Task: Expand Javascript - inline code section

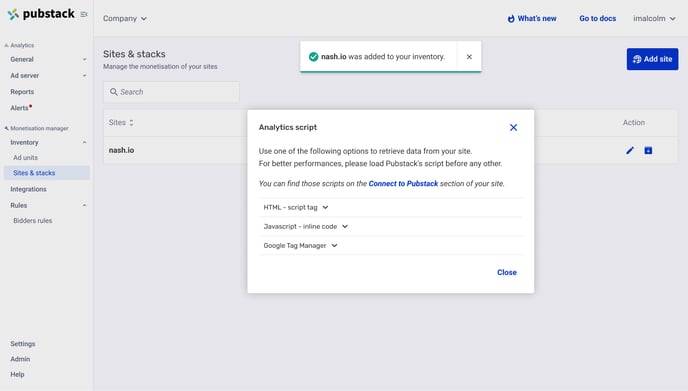Action: pos(306,226)
